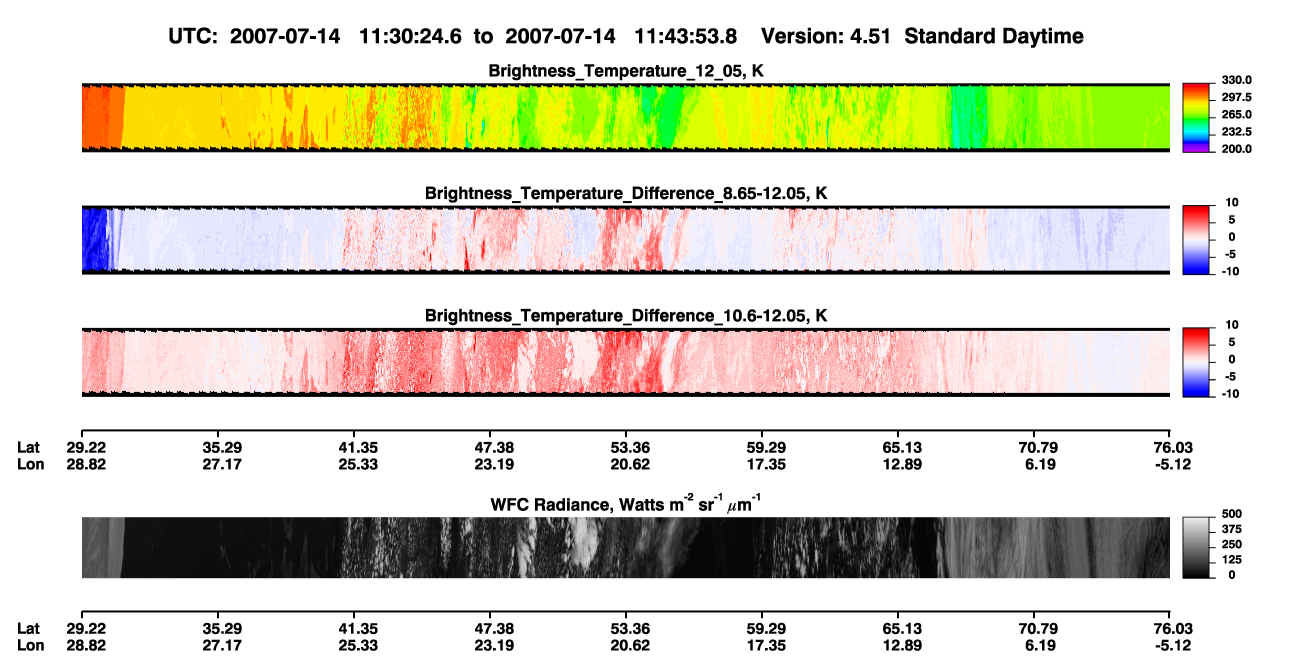This screenshot has width=1300, height=667.
Task: Click the colorbar beside the 10.6-12.05 panel
Action: [1196, 363]
